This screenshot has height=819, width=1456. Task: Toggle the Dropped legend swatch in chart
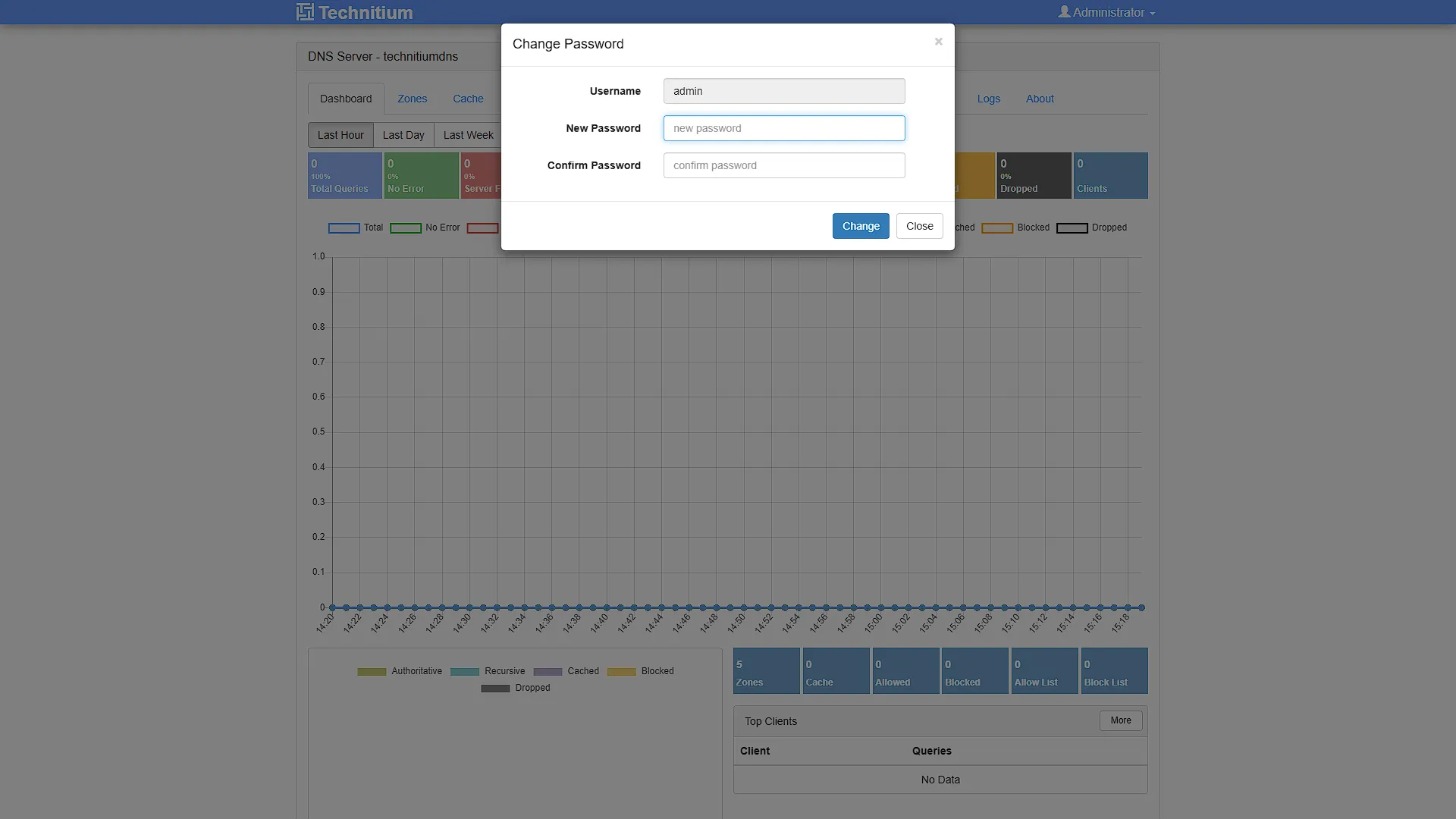[1072, 228]
